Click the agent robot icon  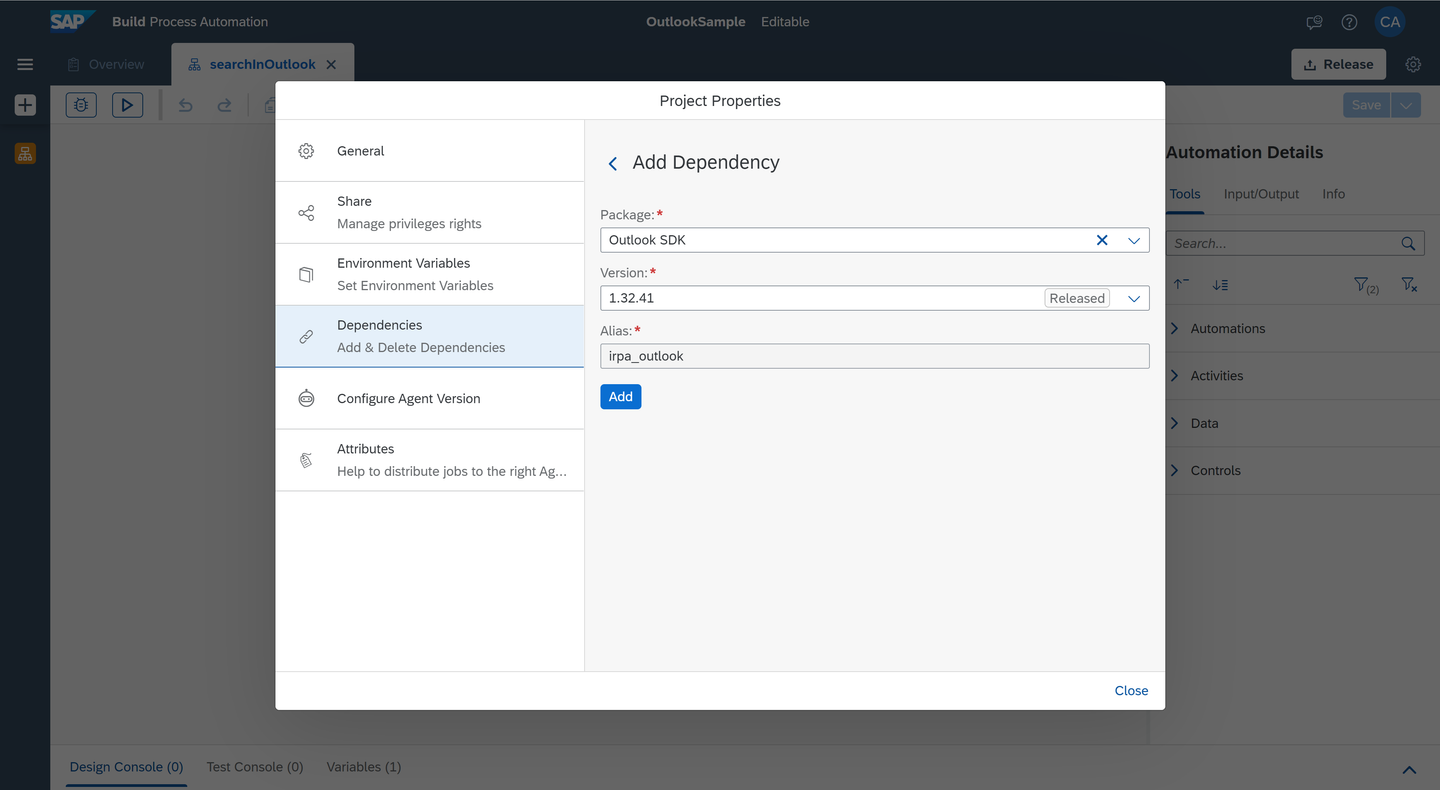(x=306, y=399)
